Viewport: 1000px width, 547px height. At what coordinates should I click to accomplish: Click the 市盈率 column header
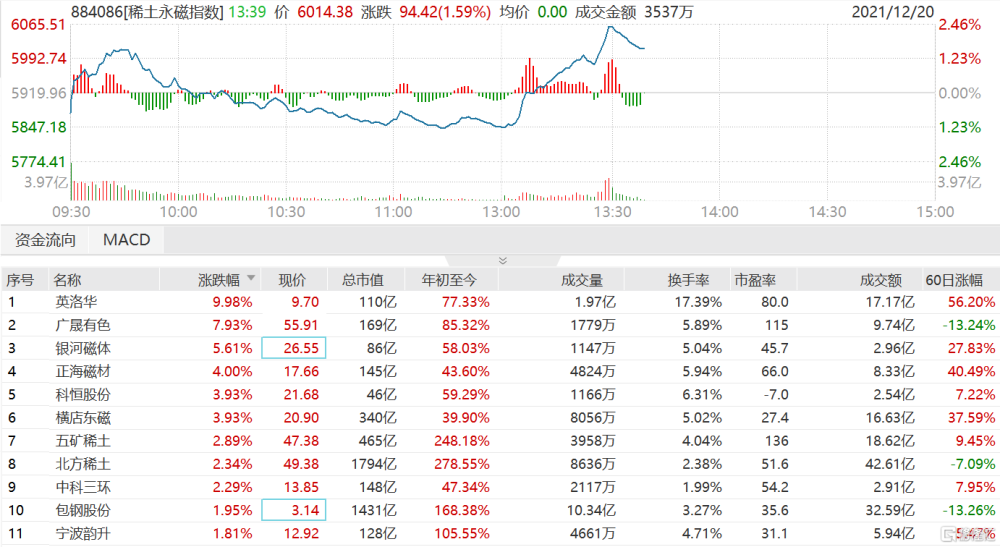click(x=755, y=280)
